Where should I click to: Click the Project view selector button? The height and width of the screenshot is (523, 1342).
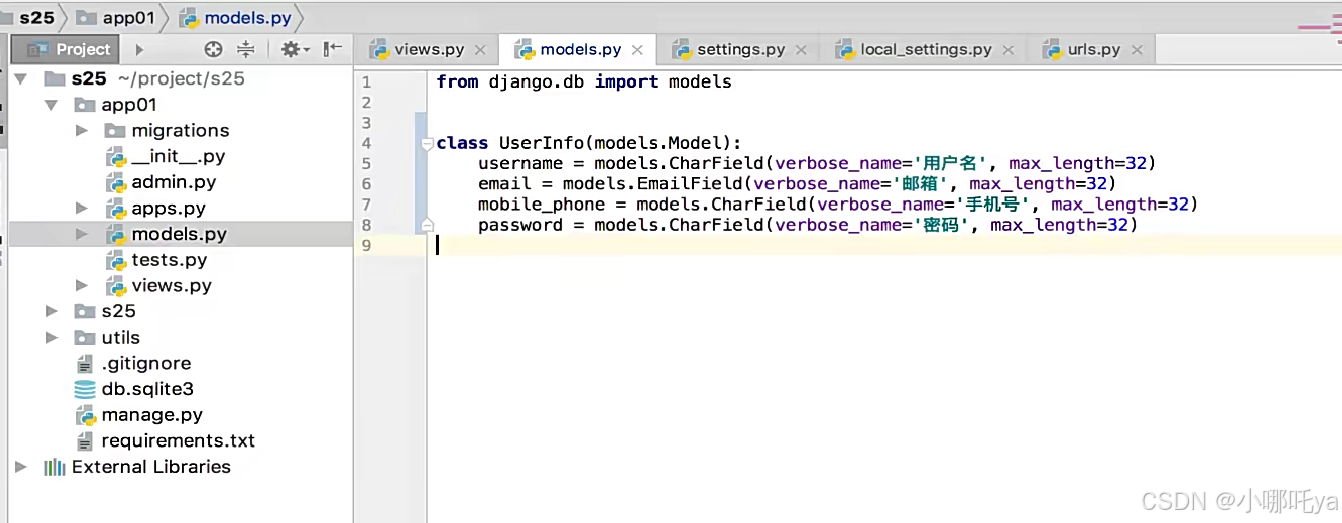(x=65, y=49)
